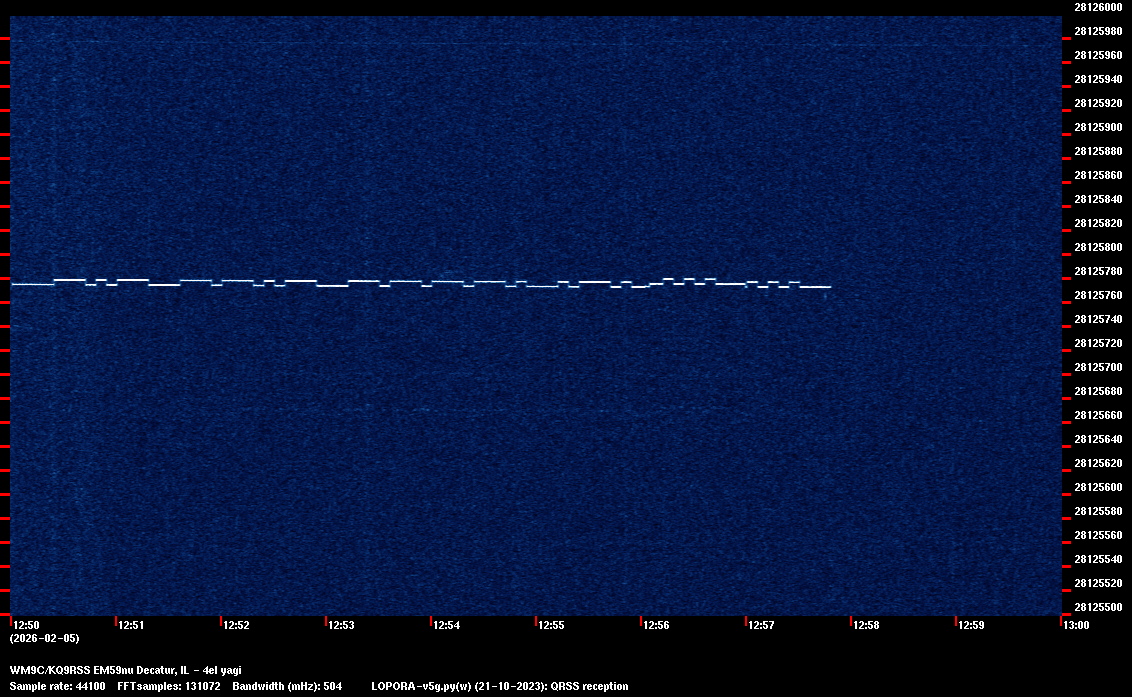This screenshot has height=697, width=1132.
Task: Select the 12:59 time marker
Action: pyautogui.click(x=971, y=625)
